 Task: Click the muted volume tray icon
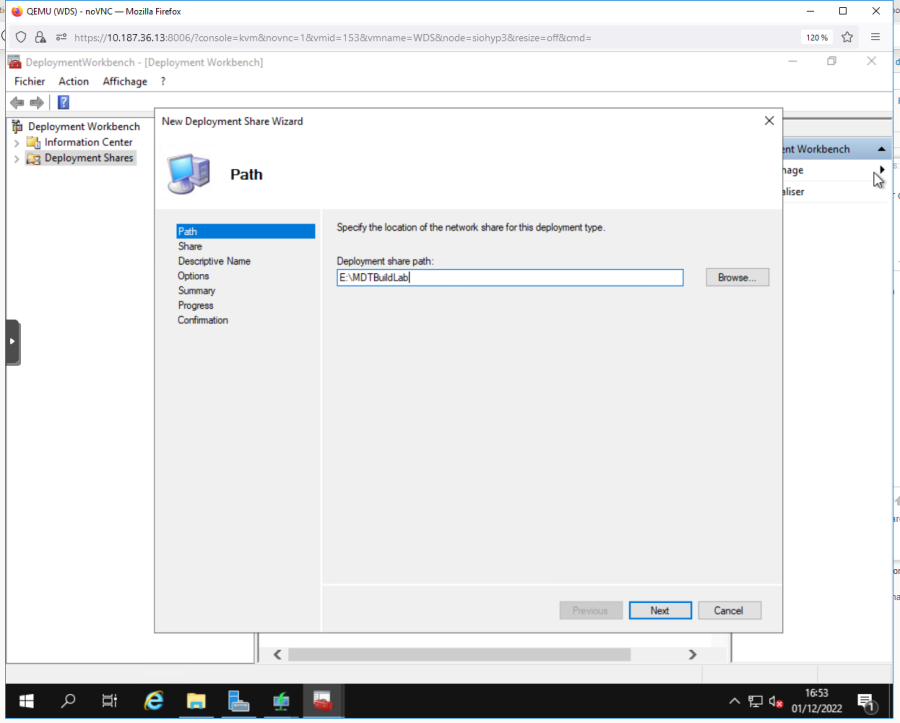click(x=776, y=701)
